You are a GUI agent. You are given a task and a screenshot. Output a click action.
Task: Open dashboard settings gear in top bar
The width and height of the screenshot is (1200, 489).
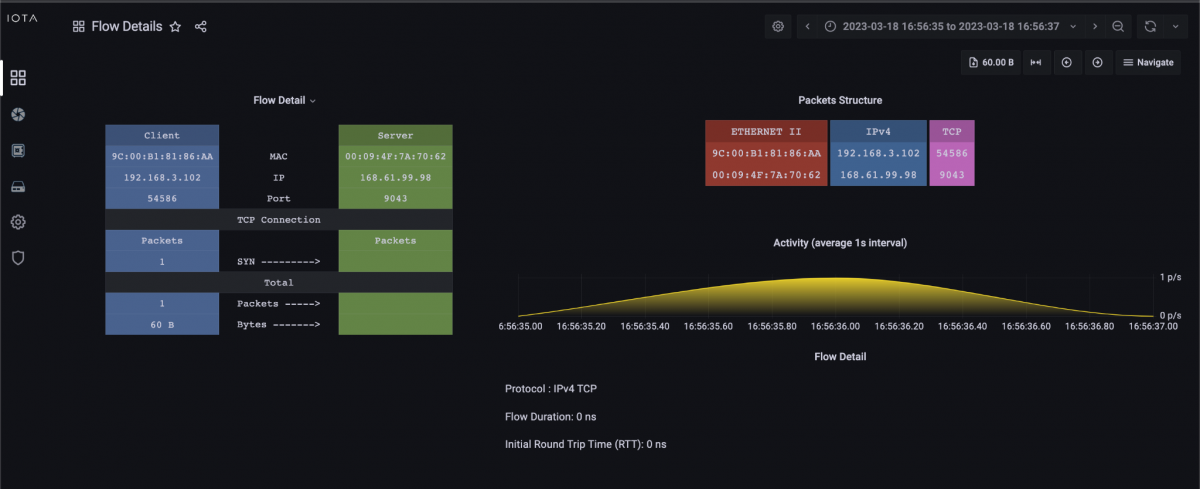tap(778, 27)
